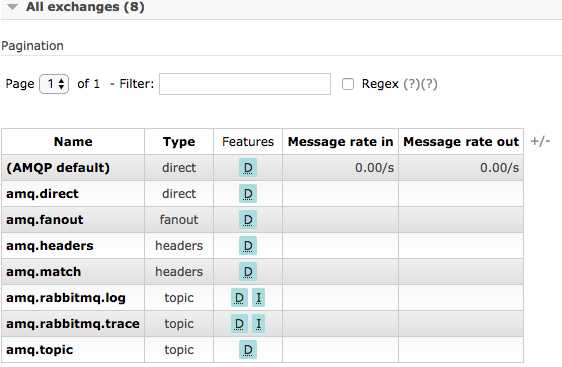Collapse the All exchanges section

pos(13,6)
